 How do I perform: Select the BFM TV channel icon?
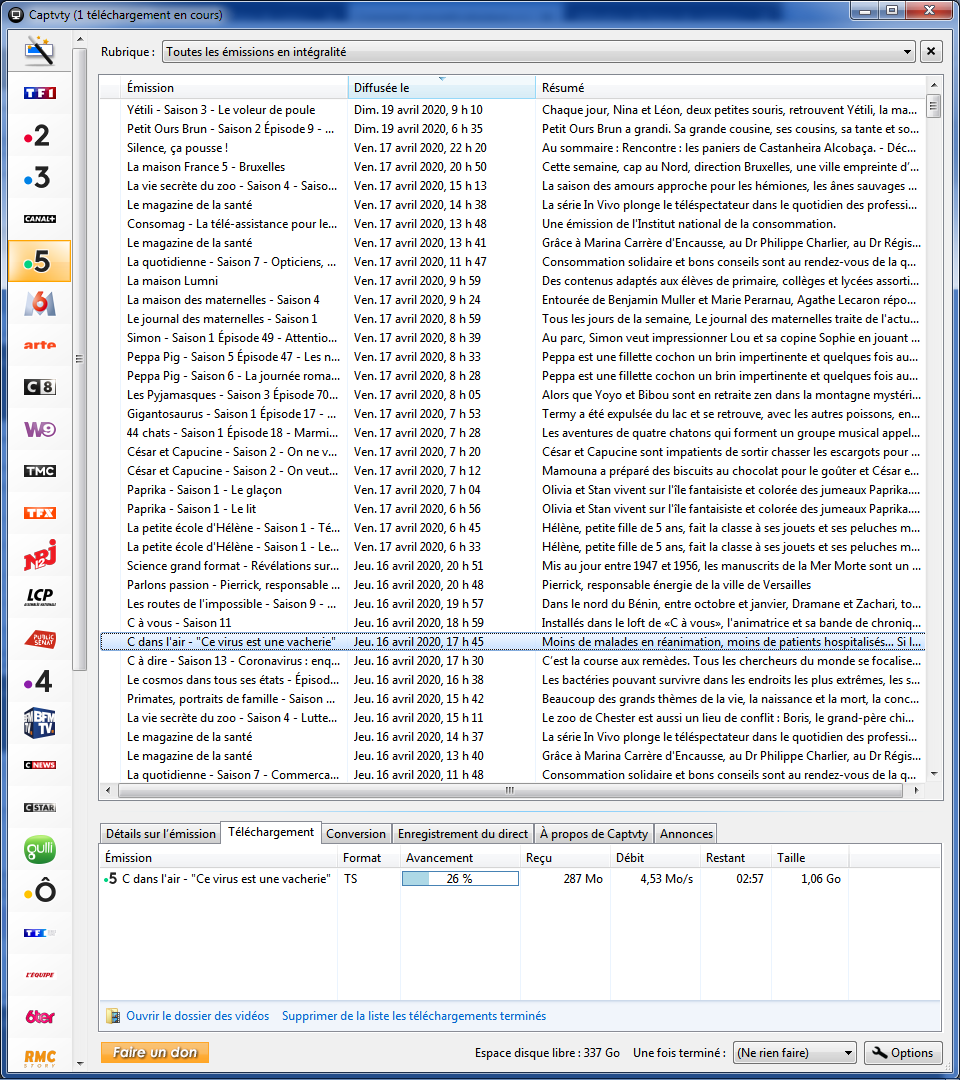[x=39, y=723]
